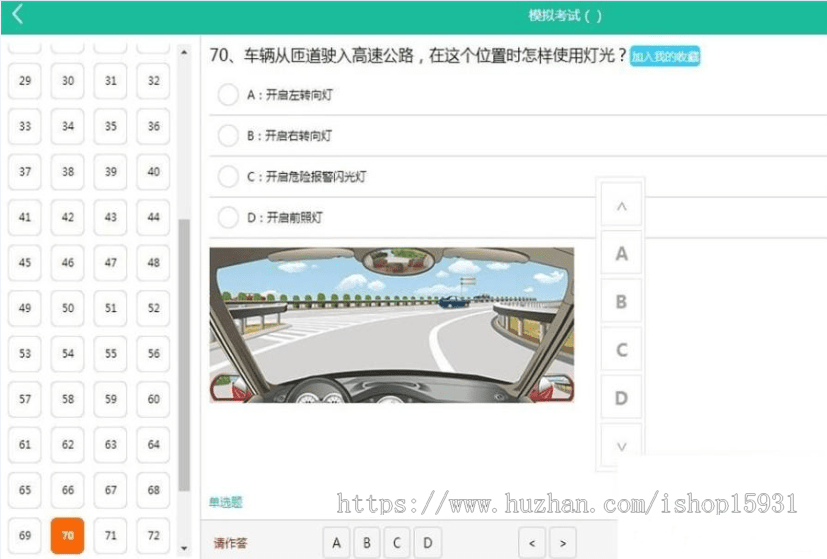This screenshot has height=559, width=827.
Task: Select highlighted question 70
Action: click(68, 535)
